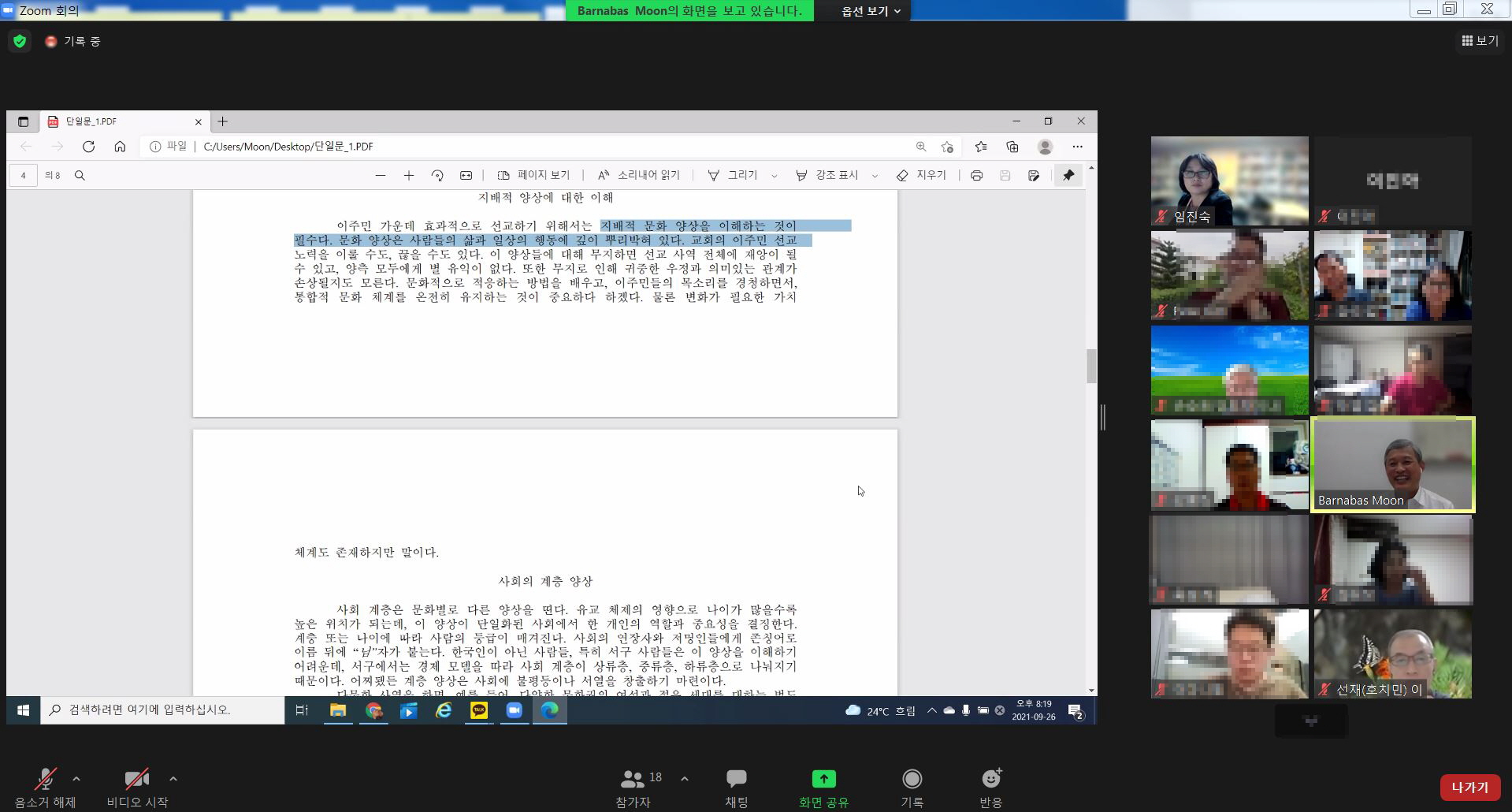Open Edge collections icon
1512x812 pixels.
tap(1012, 147)
